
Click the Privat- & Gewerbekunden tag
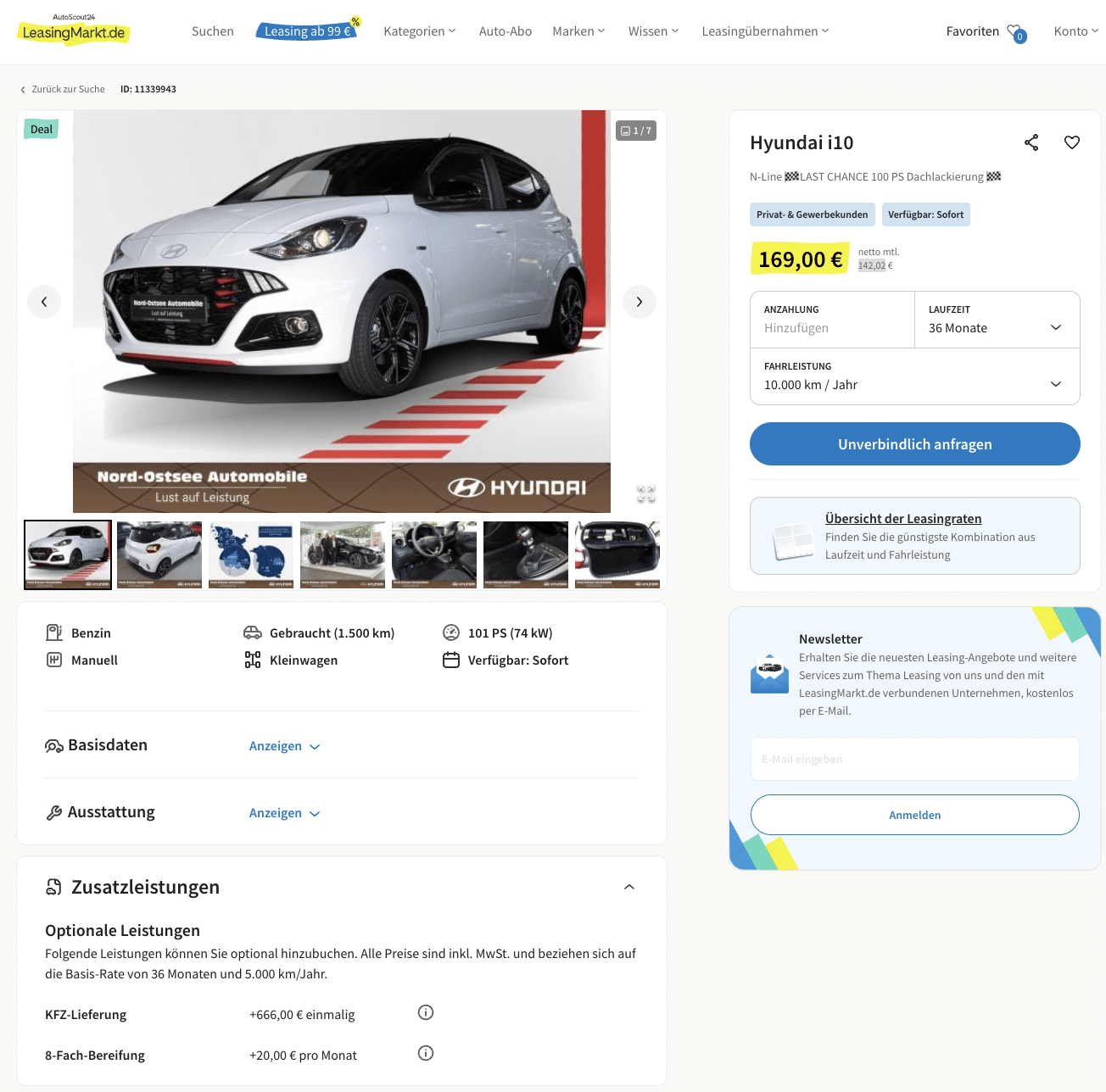[x=813, y=214]
